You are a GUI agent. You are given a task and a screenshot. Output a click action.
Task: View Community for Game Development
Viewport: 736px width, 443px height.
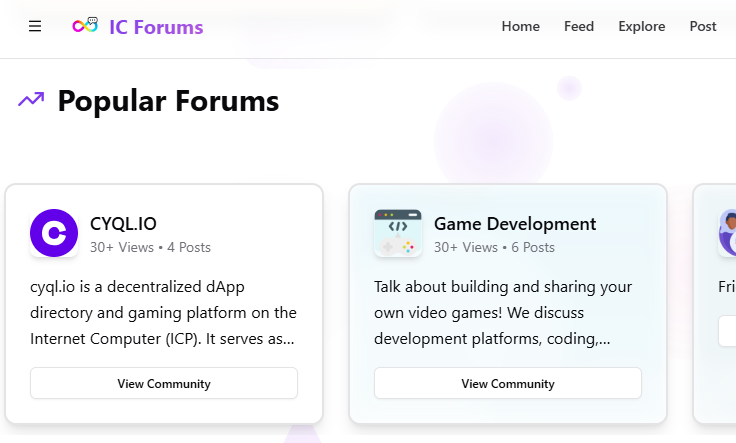(508, 383)
